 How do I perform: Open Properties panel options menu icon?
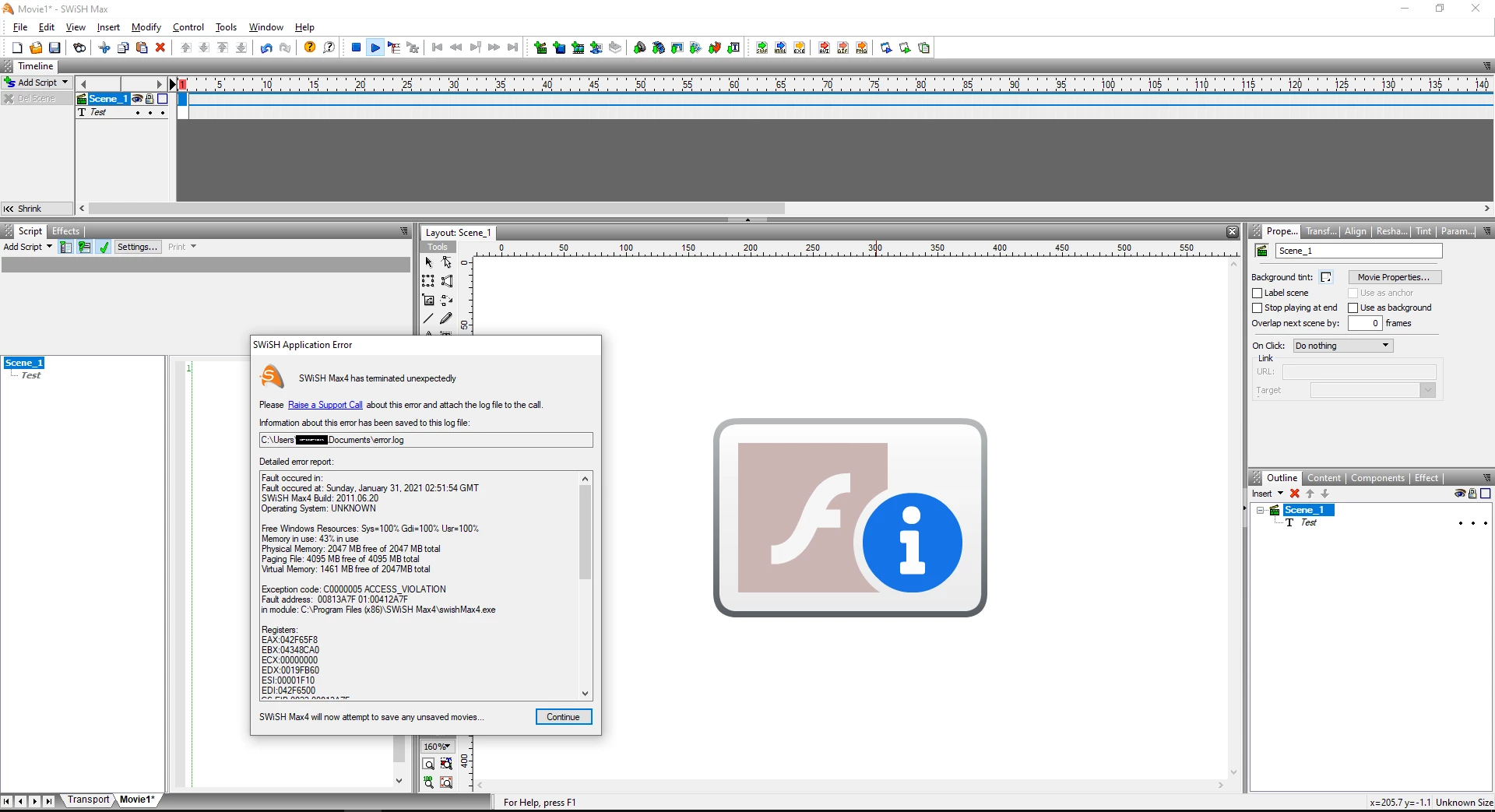(x=1486, y=231)
